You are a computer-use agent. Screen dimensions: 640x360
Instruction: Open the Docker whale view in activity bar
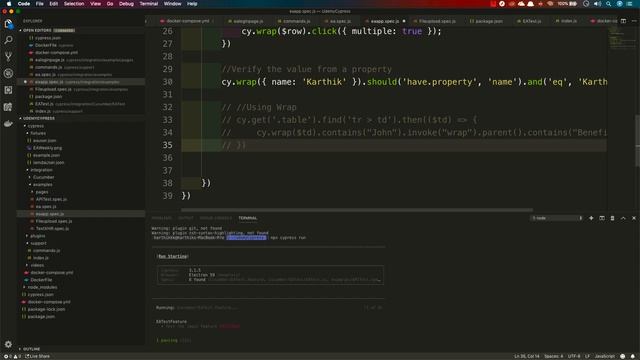[x=8, y=124]
